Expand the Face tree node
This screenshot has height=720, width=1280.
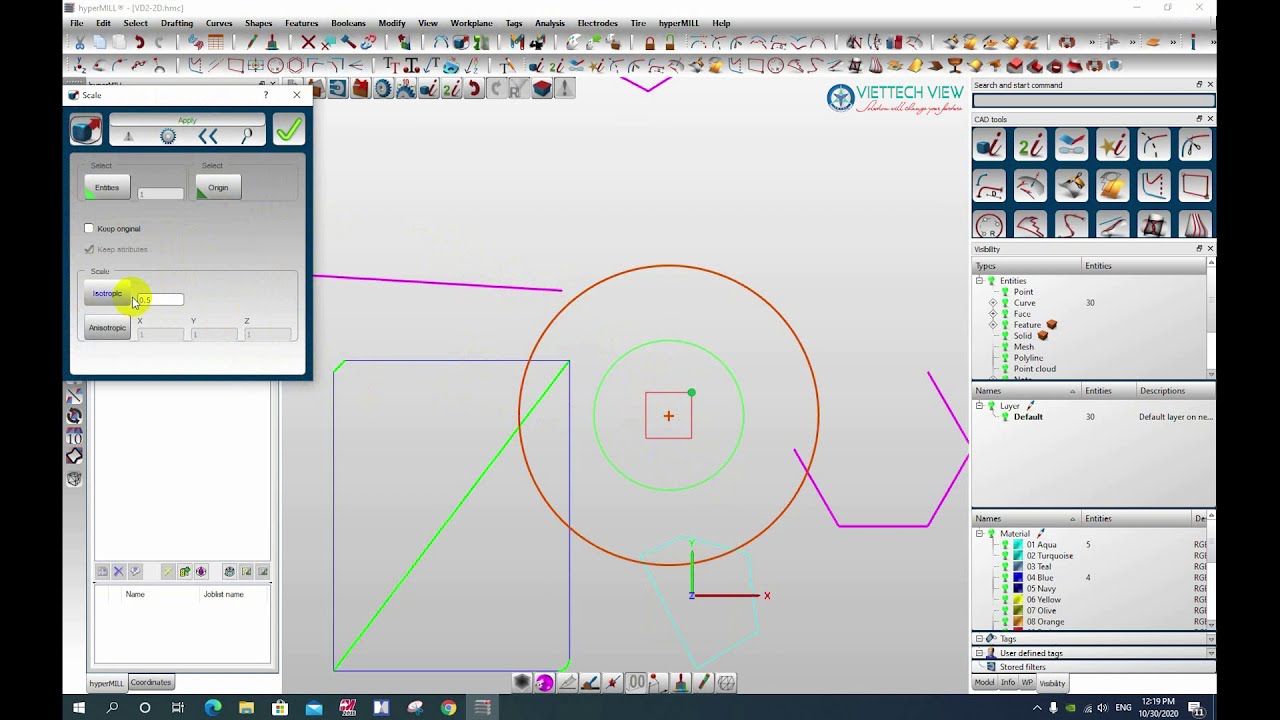point(993,314)
